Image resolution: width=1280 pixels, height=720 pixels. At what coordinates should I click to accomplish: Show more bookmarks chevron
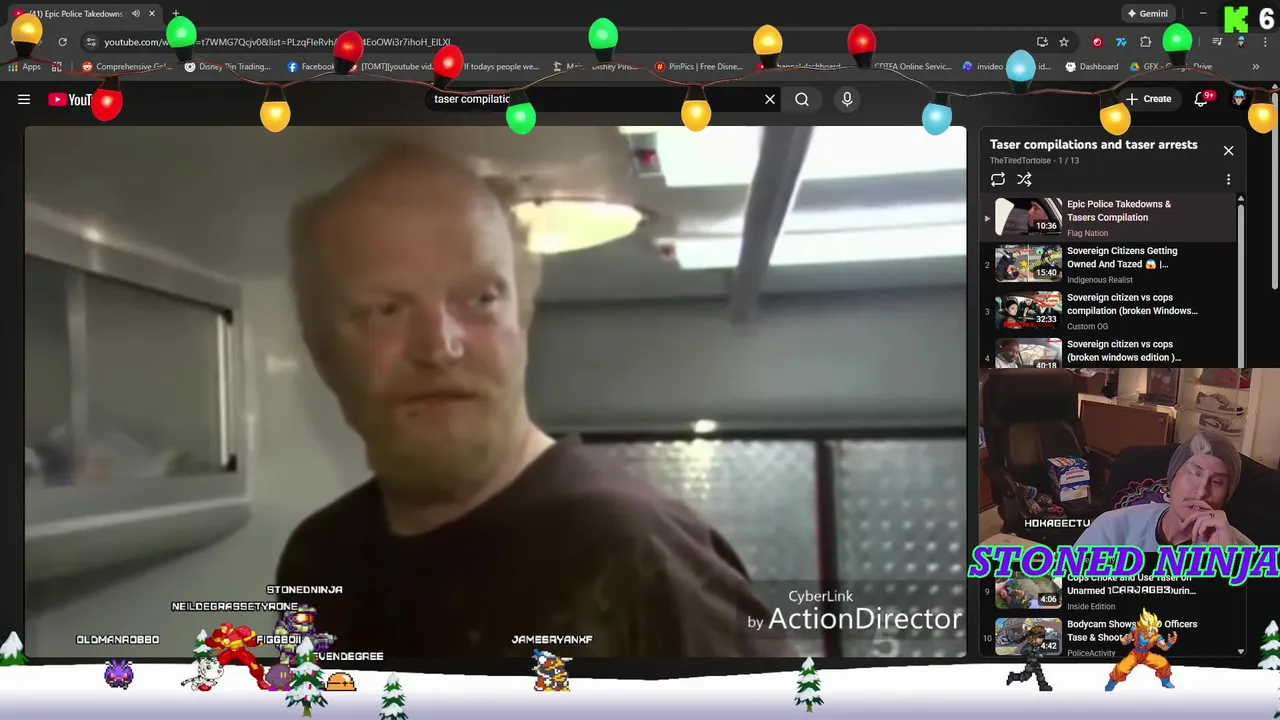coord(1255,67)
